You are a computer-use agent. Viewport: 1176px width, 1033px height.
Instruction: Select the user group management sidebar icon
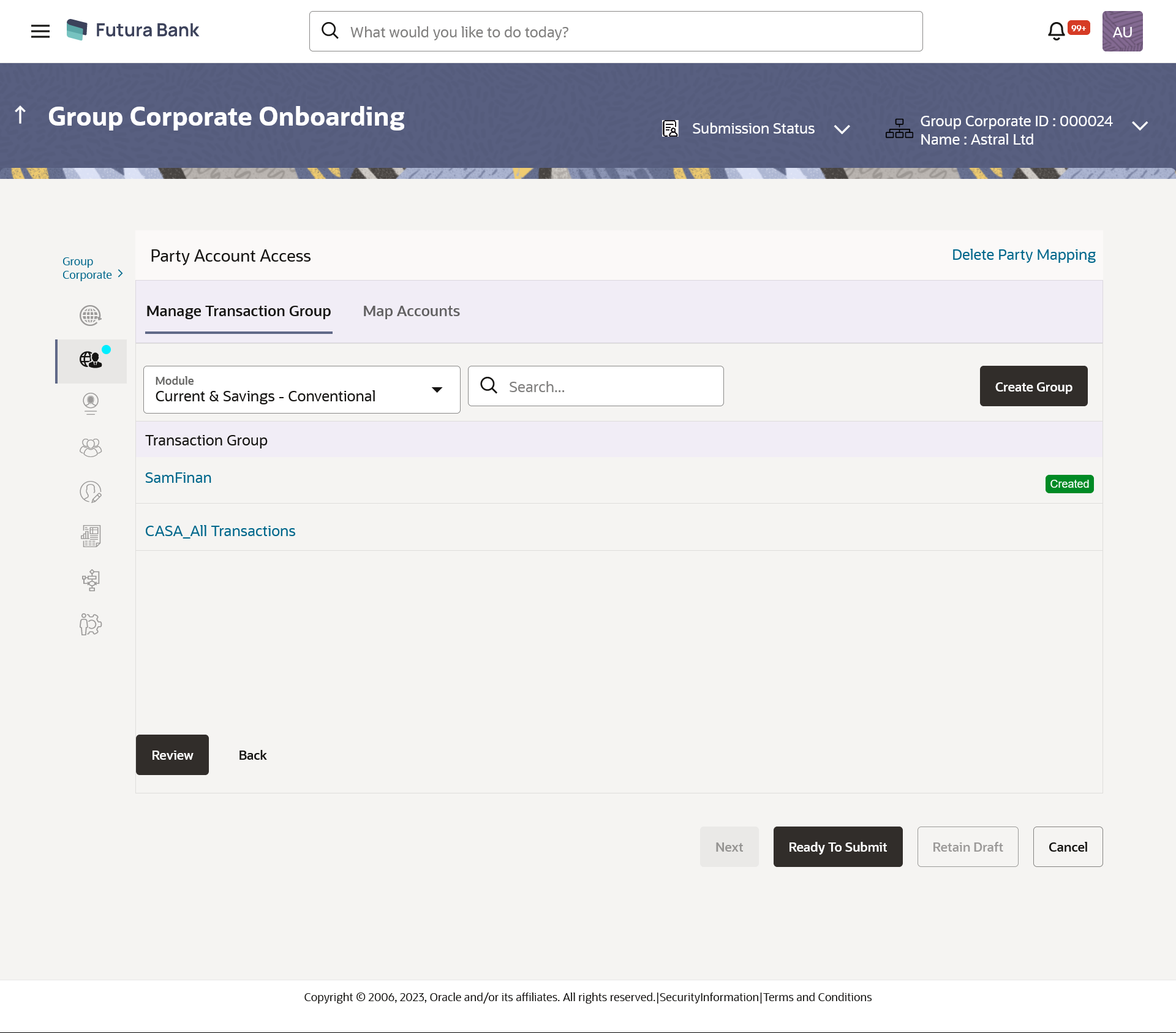[91, 448]
